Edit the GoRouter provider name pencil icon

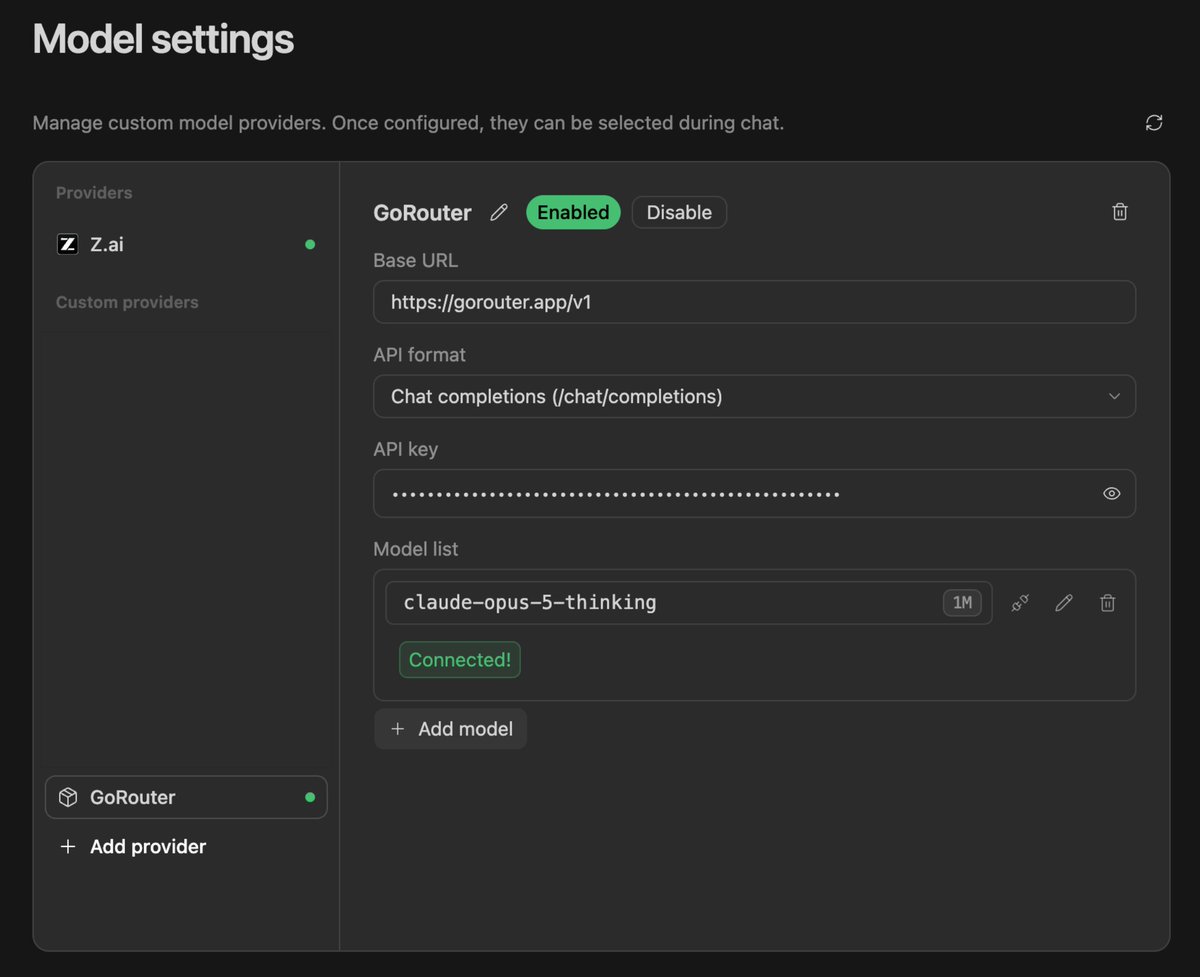pos(499,212)
